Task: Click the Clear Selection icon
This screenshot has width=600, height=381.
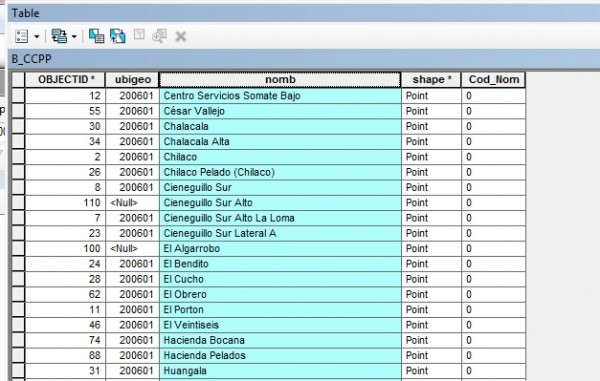Action: [139, 35]
